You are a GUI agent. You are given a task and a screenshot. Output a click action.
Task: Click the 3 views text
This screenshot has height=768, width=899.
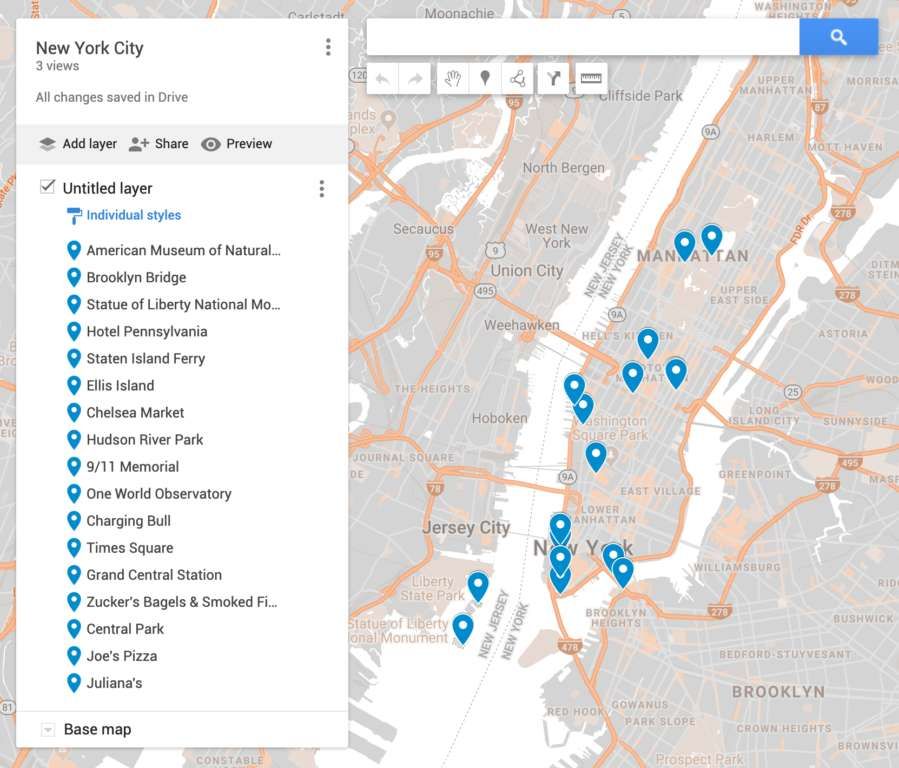click(57, 66)
